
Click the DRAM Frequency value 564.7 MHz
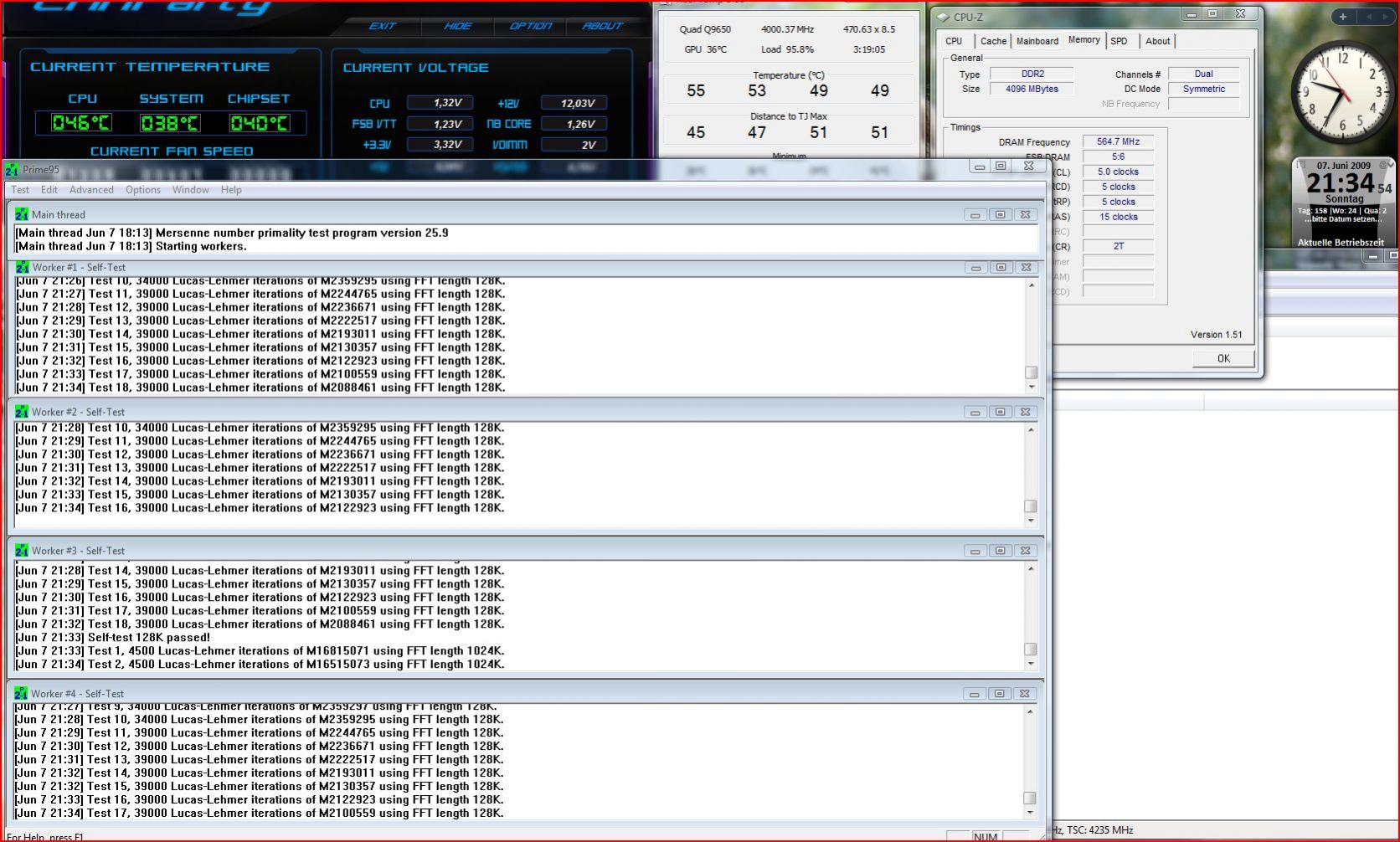1118,141
